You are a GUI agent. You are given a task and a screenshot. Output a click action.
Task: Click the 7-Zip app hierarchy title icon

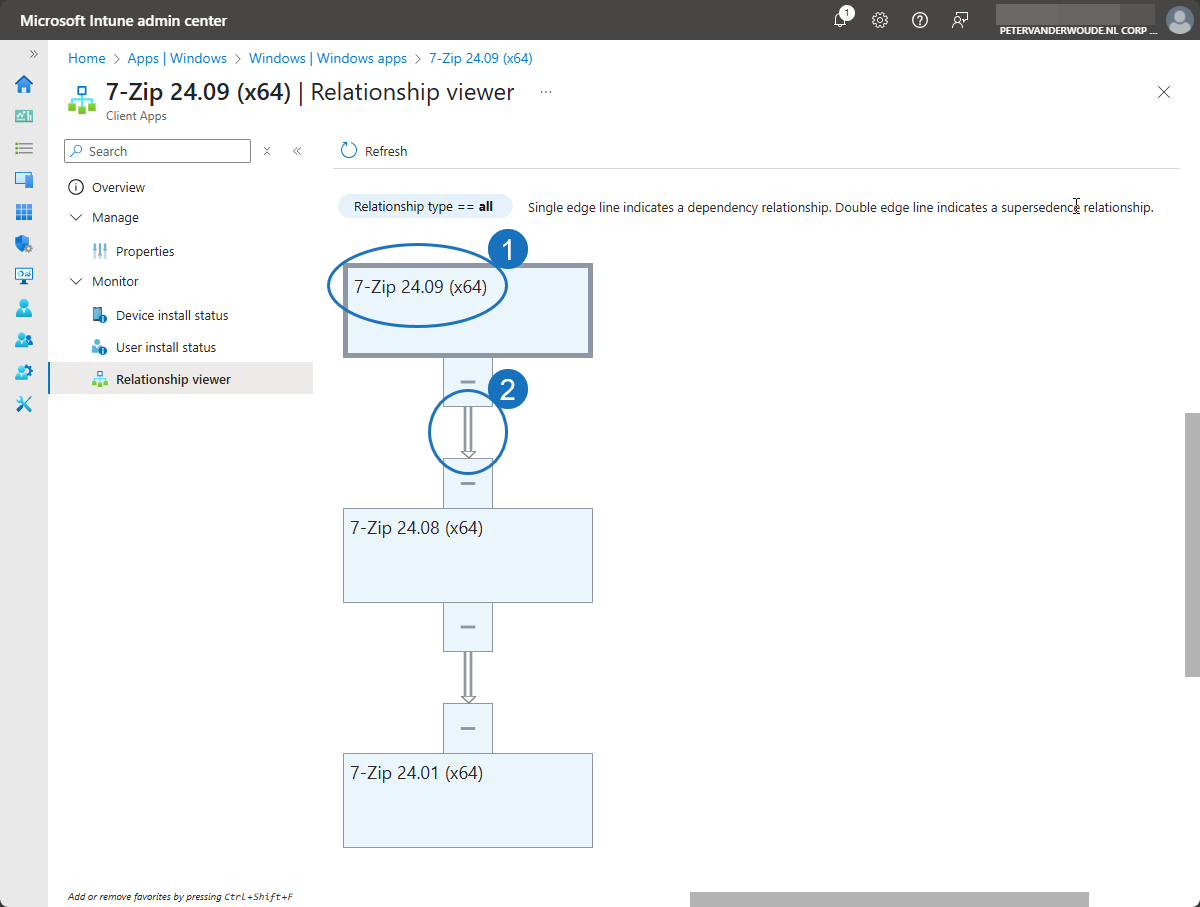81,98
